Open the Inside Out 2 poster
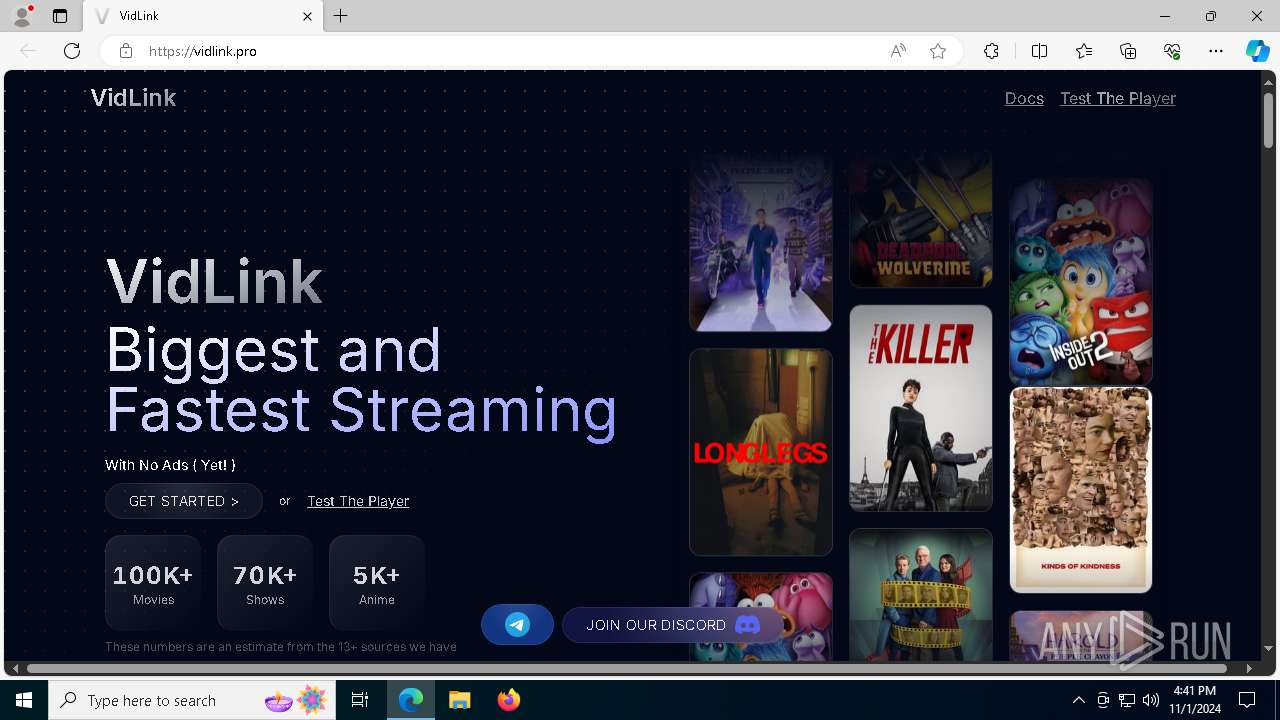 coord(1081,282)
